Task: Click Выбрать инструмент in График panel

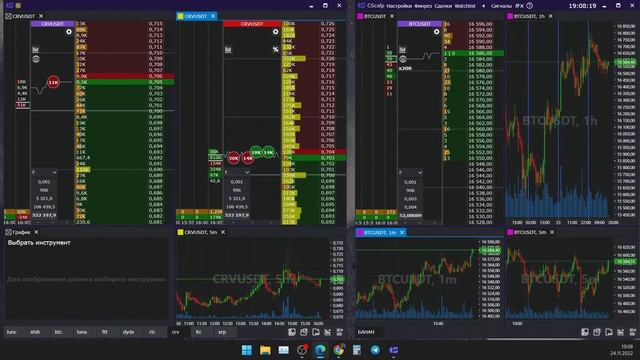Action: tap(39, 243)
